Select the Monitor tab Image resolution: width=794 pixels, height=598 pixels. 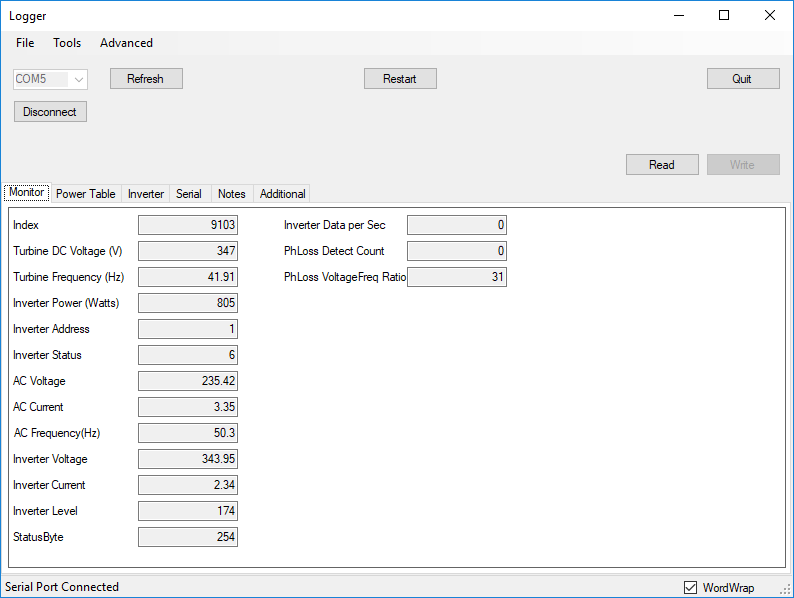click(27, 192)
